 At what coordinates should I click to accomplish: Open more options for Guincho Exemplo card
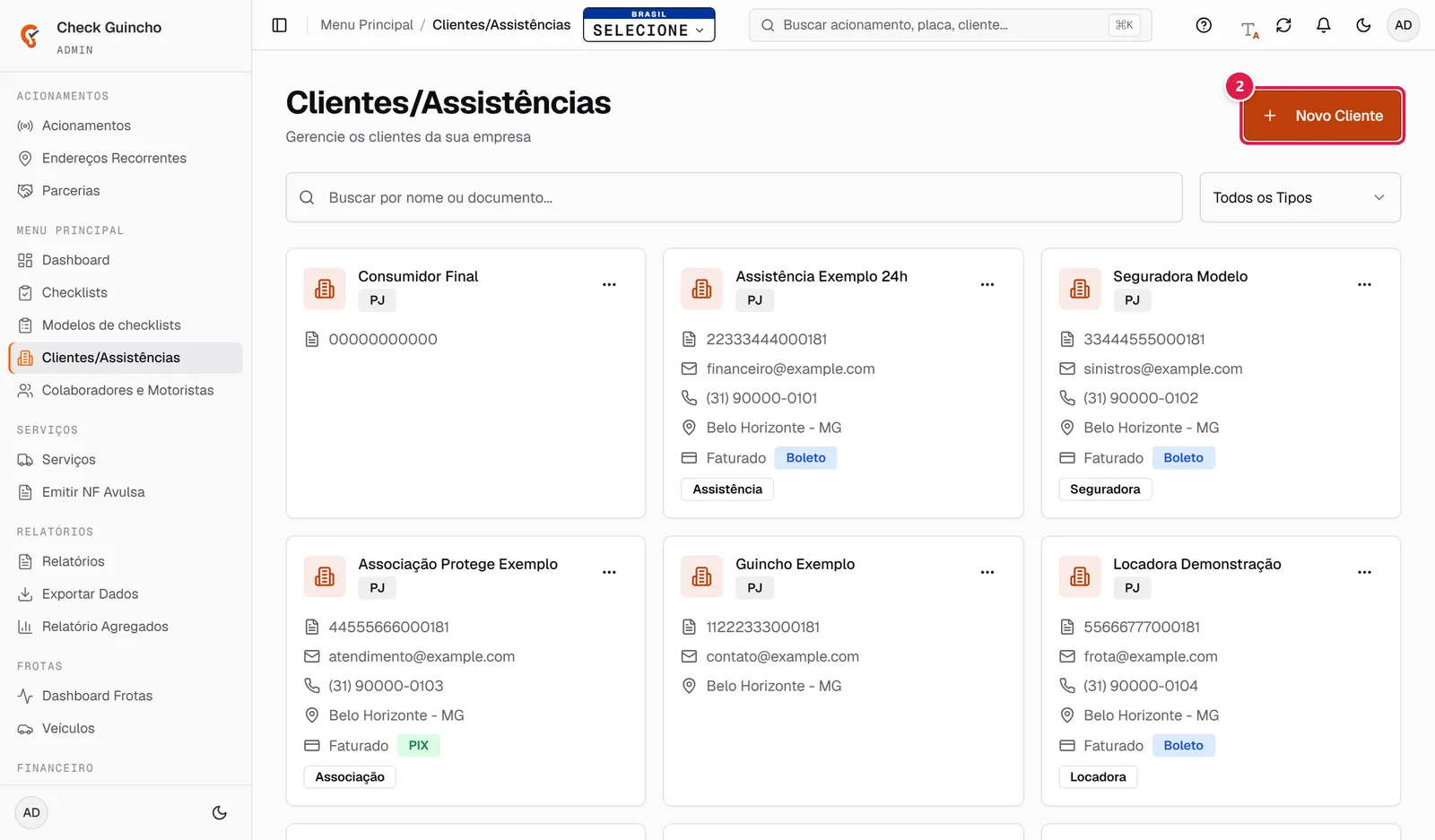coord(987,572)
